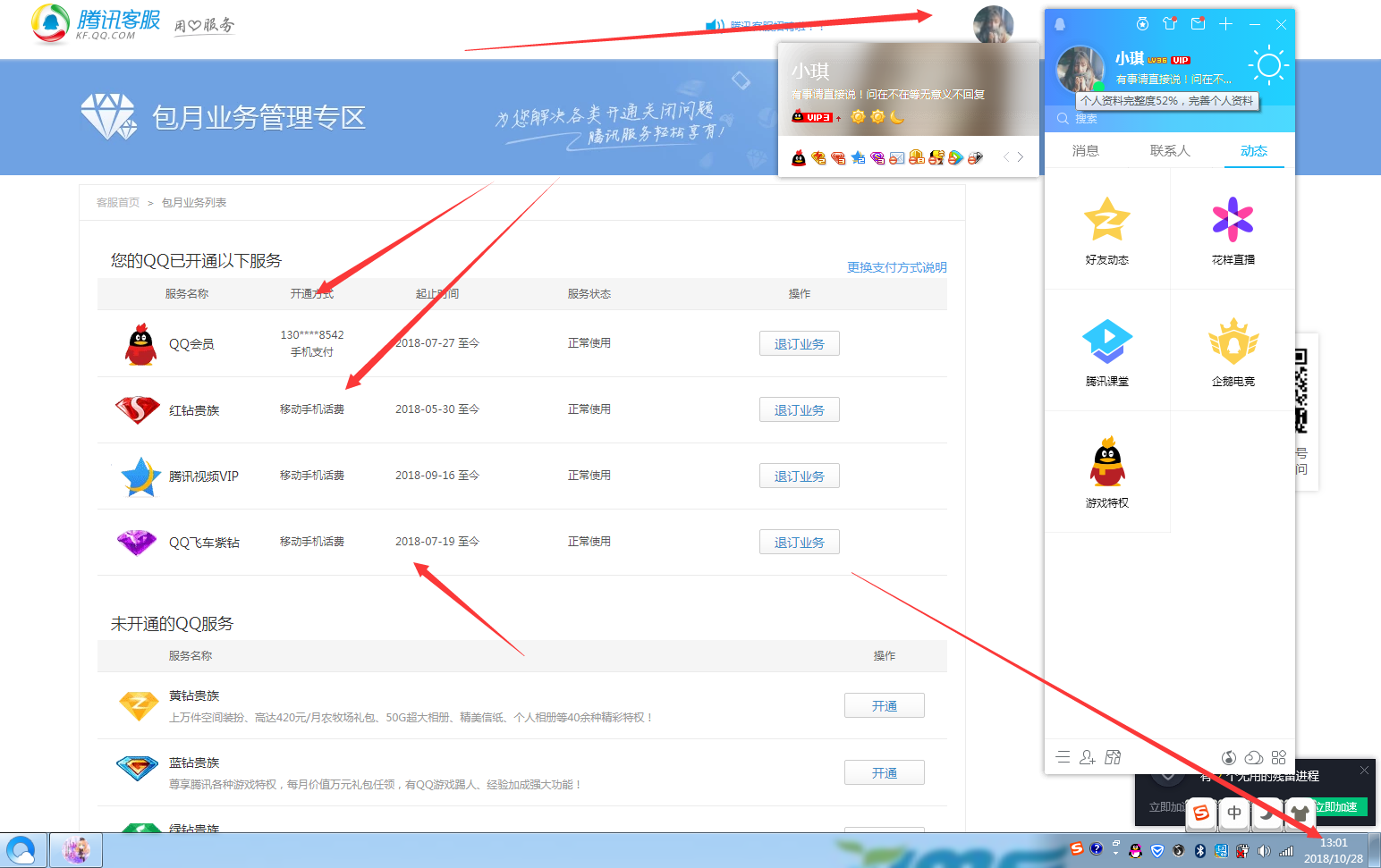This screenshot has height=868, width=1381.
Task: Click 退订业务 for QQ会员
Action: point(800,344)
